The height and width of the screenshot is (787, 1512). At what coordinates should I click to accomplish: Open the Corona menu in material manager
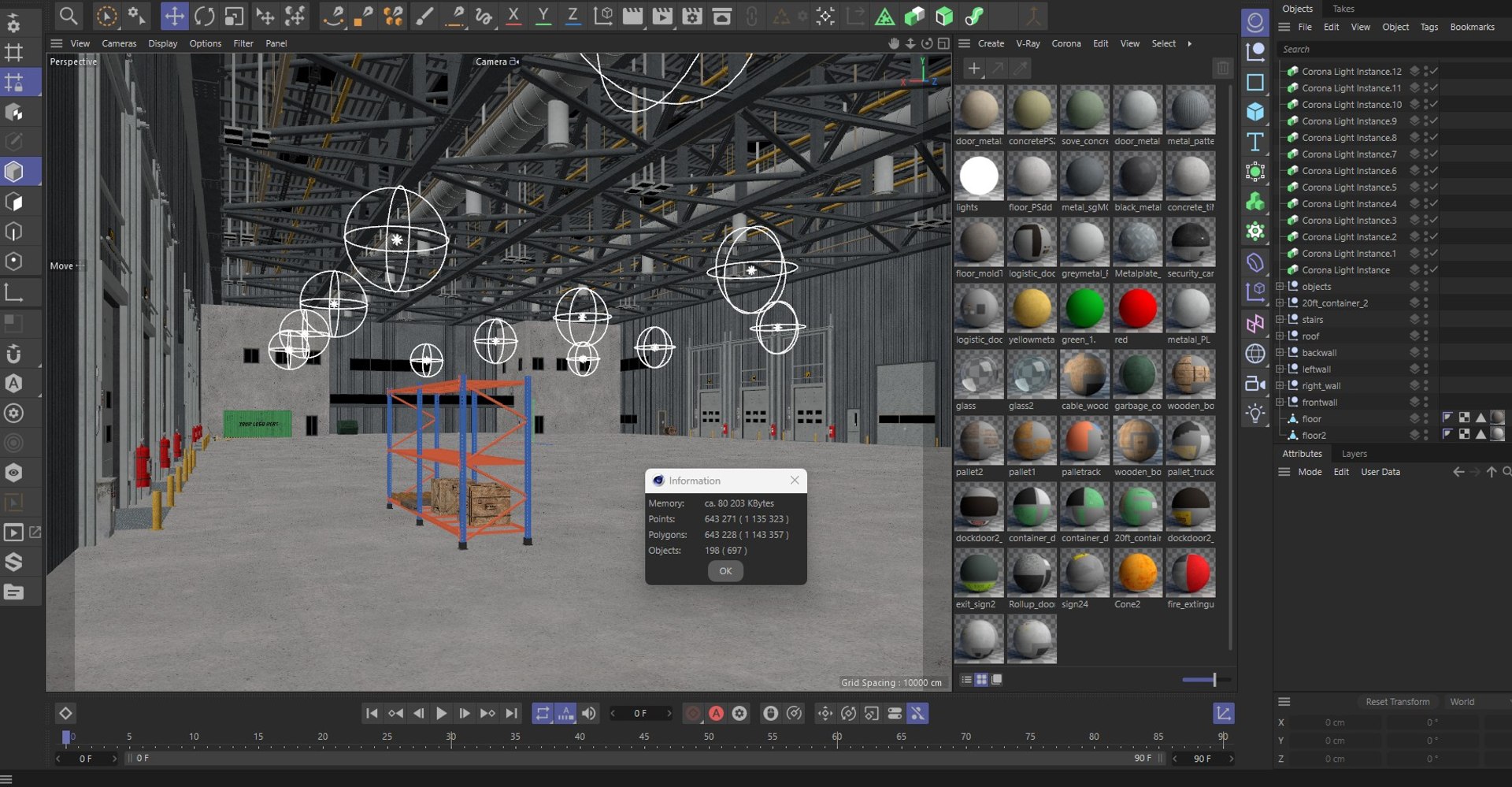coord(1066,44)
